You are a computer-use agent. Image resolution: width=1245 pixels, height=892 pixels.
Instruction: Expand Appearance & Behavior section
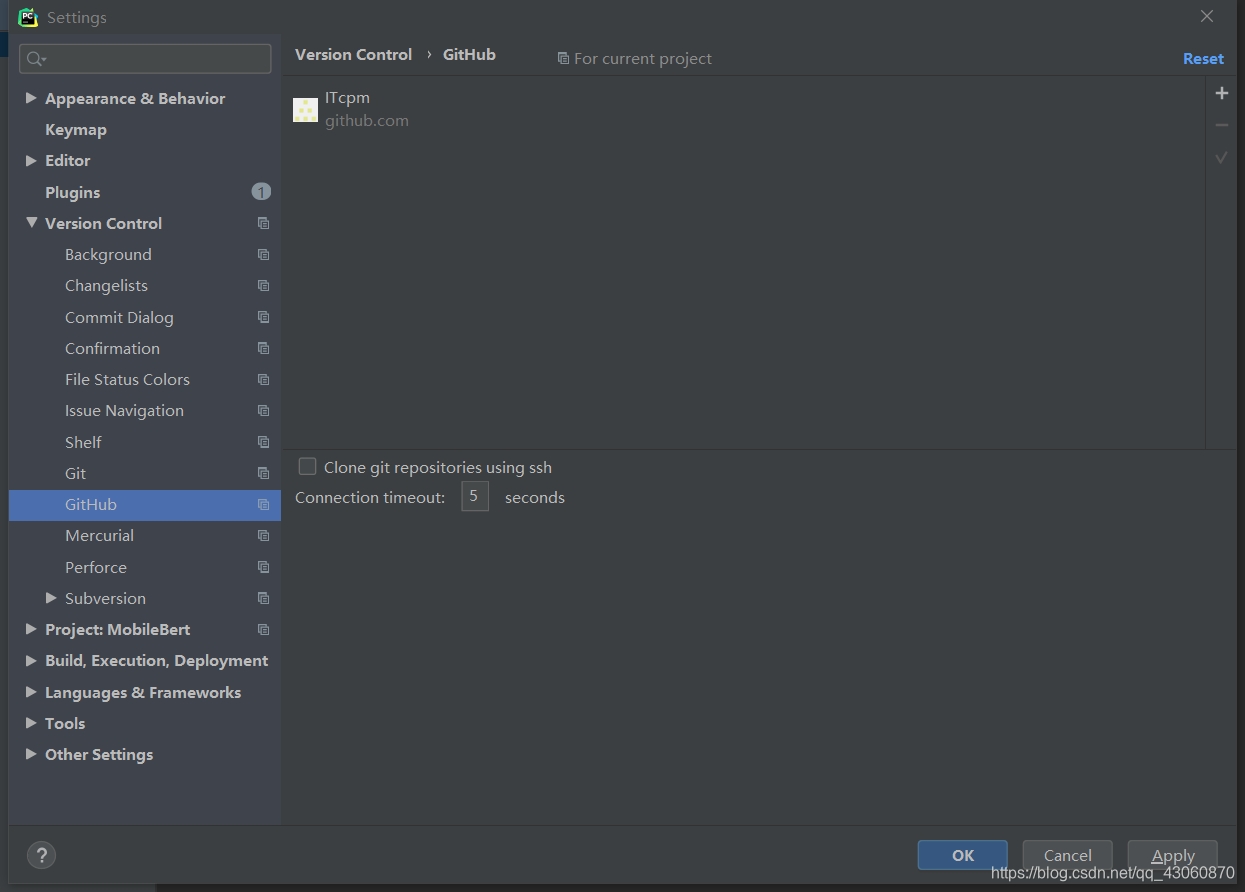pos(31,98)
